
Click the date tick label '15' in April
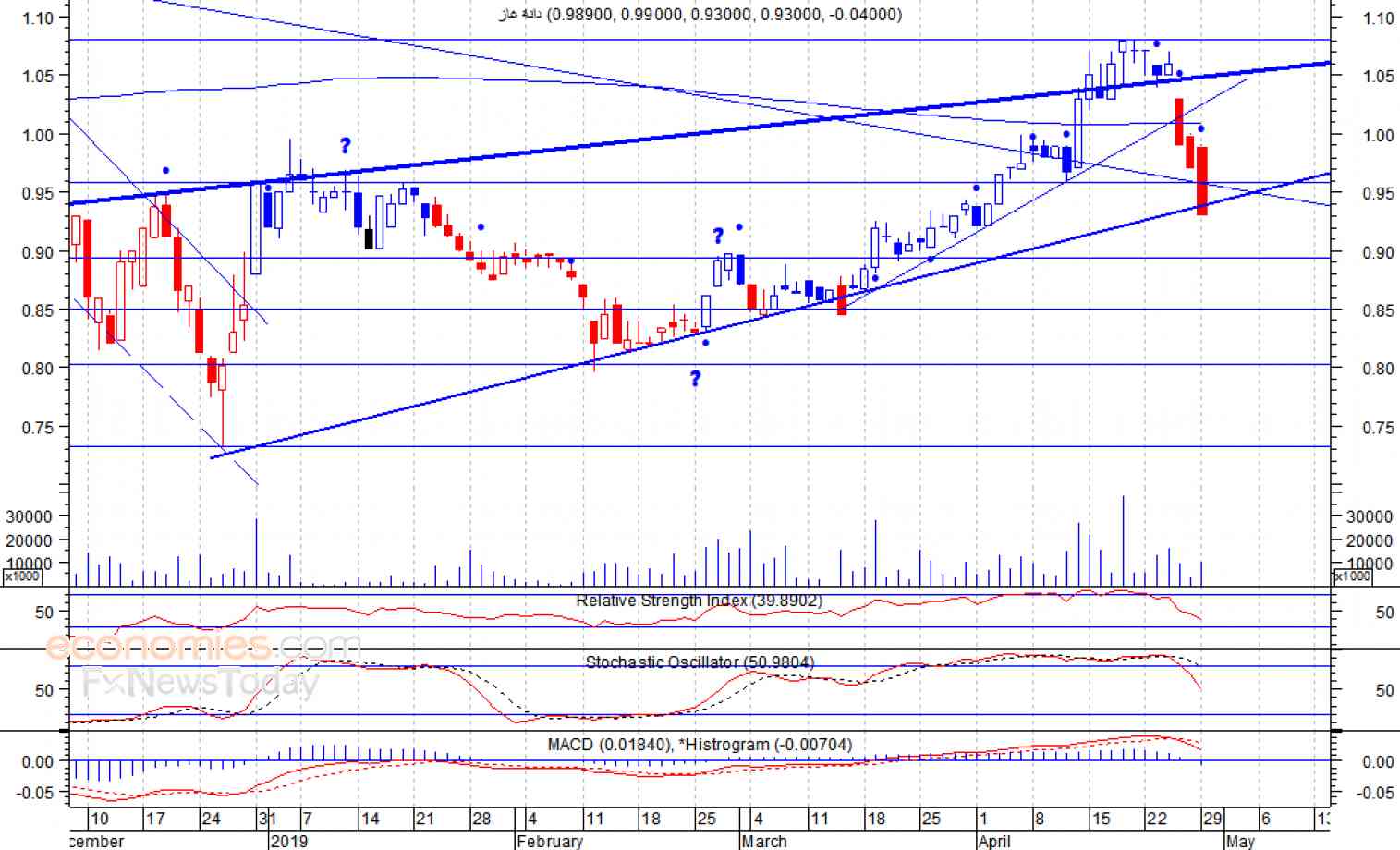[x=1101, y=819]
